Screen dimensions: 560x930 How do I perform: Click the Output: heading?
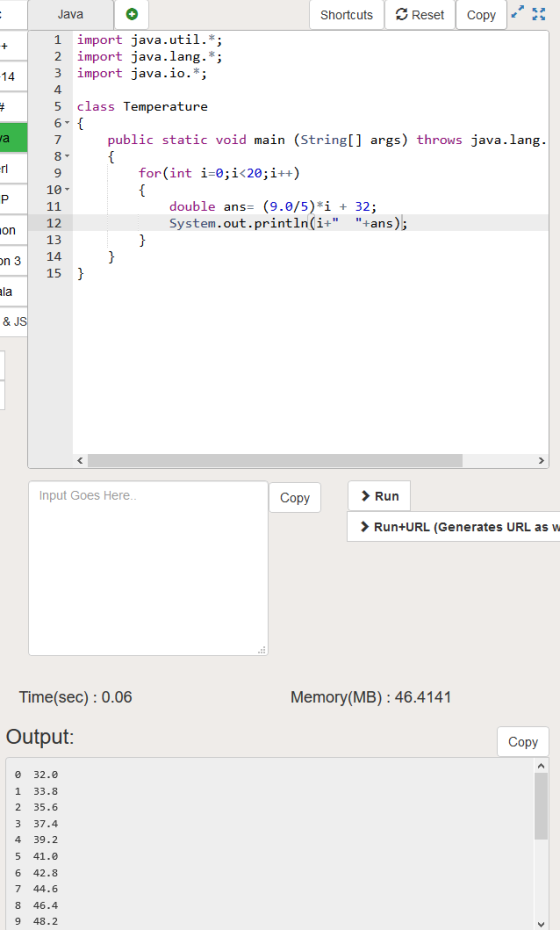pyautogui.click(x=40, y=737)
